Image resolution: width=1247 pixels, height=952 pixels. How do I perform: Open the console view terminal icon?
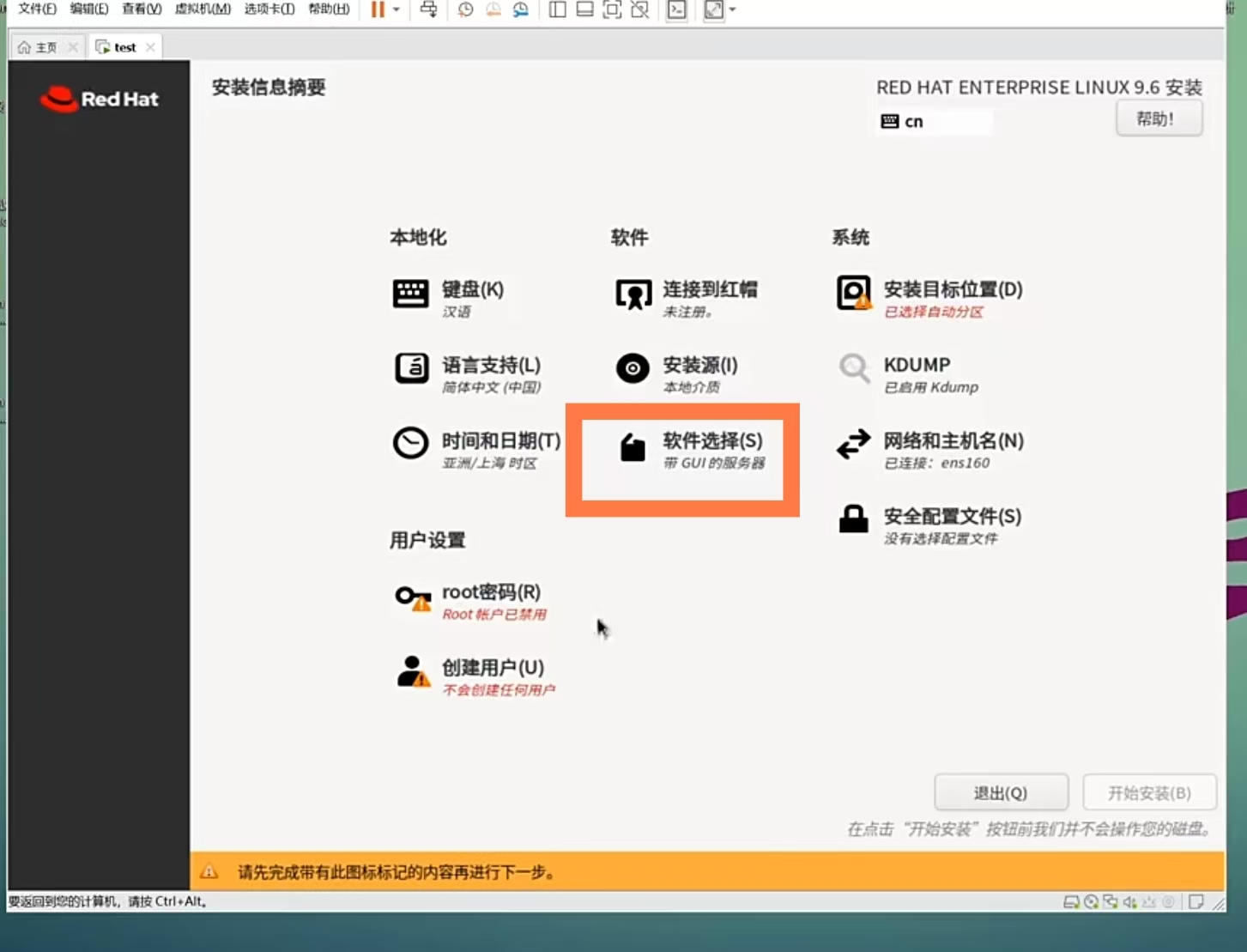coord(676,9)
